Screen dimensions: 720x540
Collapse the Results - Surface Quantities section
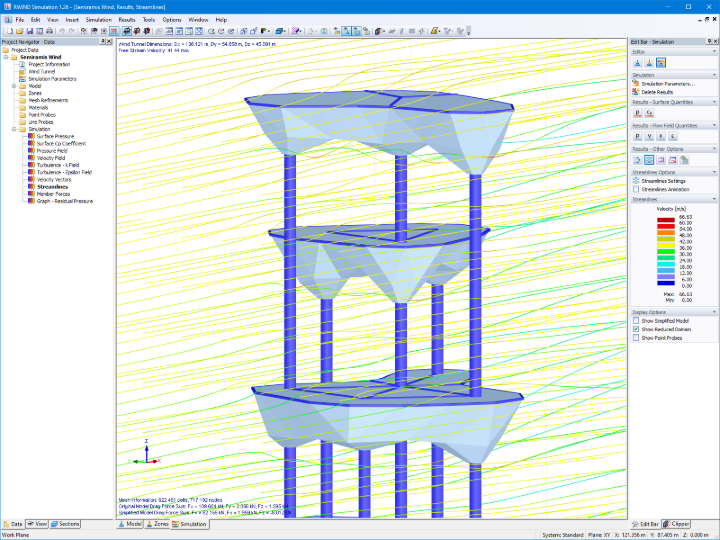click(x=714, y=102)
